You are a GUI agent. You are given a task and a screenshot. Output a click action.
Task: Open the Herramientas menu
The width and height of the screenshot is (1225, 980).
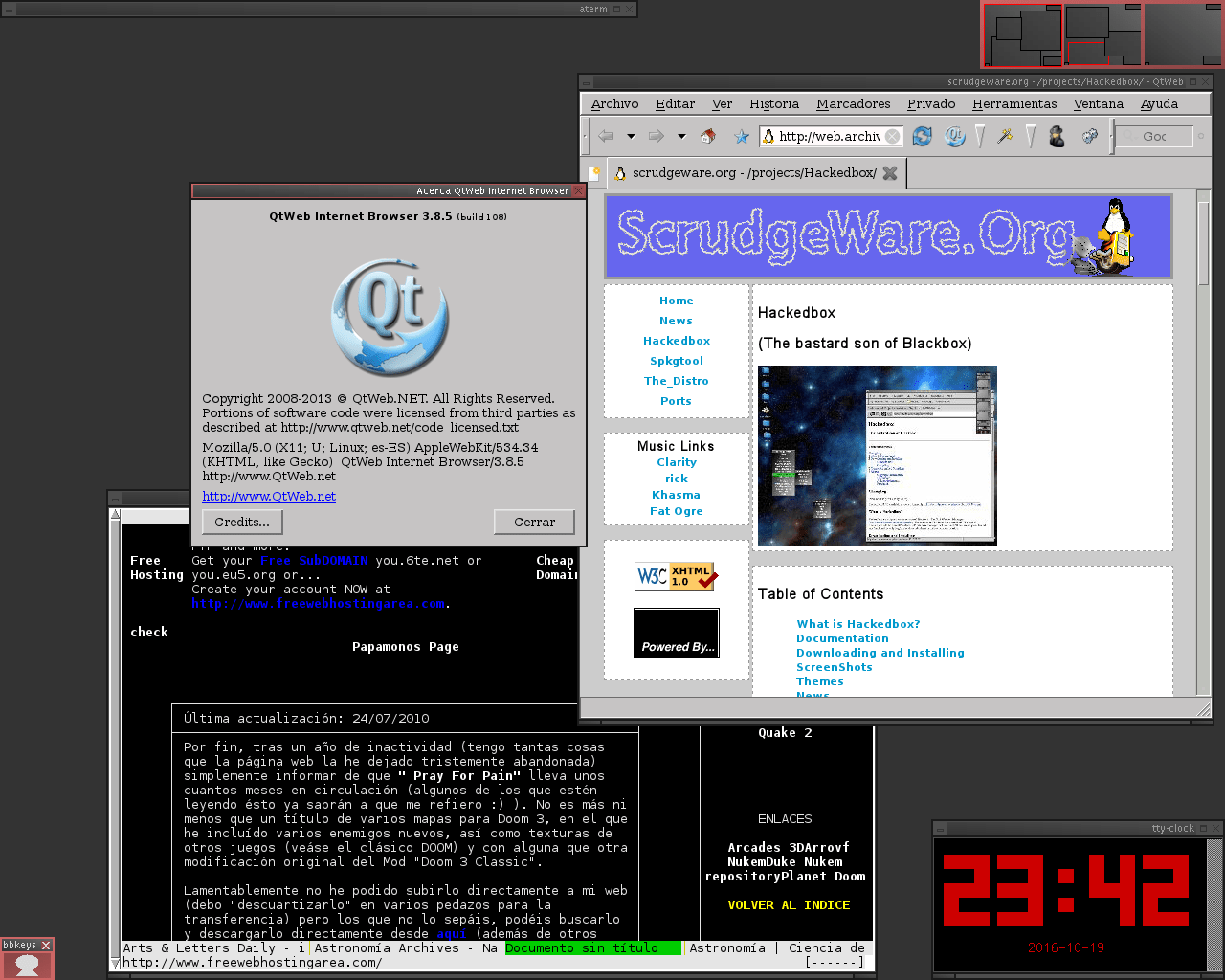click(1014, 103)
